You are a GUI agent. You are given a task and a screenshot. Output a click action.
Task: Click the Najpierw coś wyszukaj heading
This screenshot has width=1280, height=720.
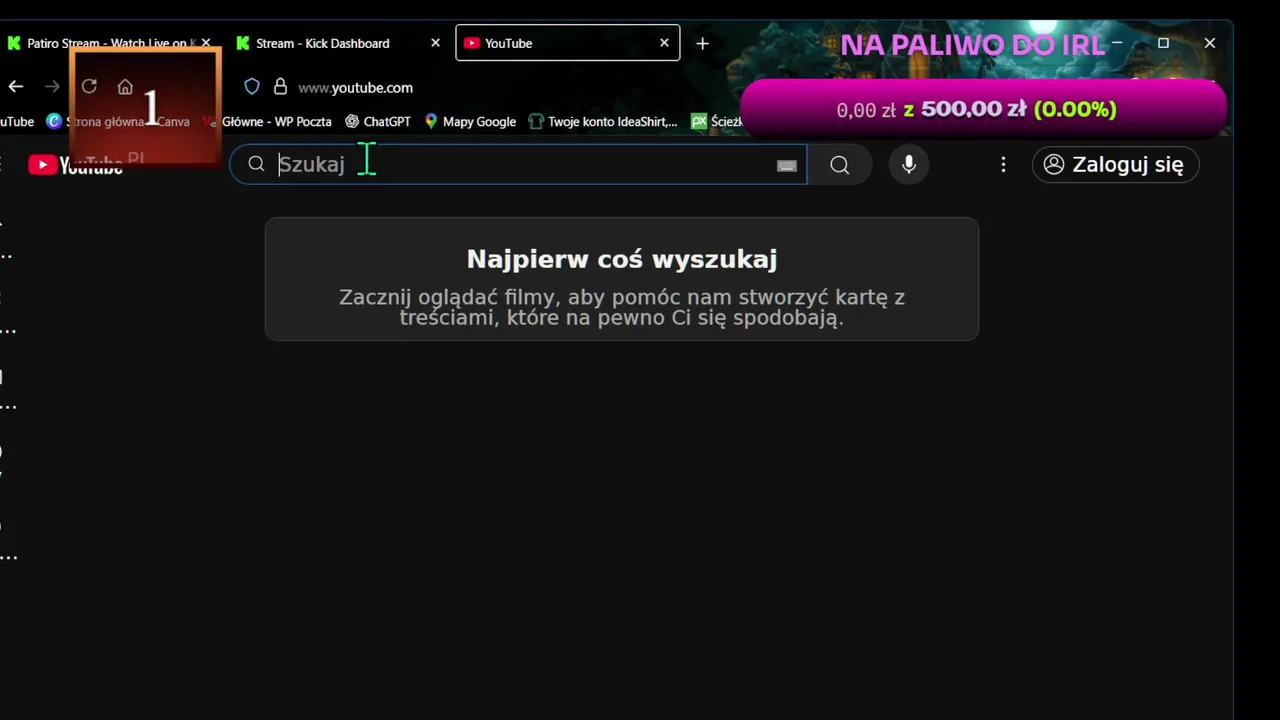pos(622,259)
